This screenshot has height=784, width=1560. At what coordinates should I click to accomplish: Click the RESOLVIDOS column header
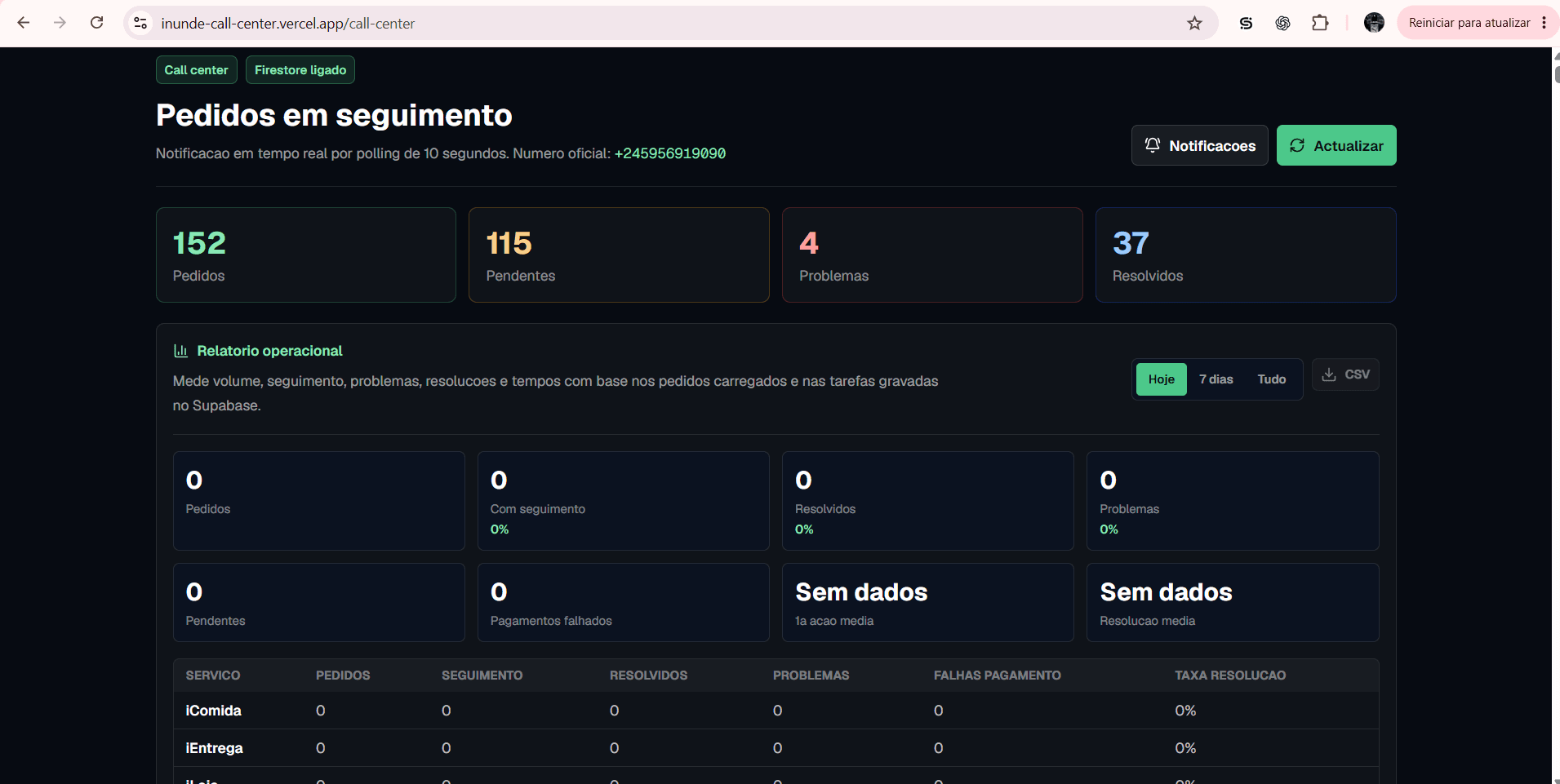(x=648, y=675)
